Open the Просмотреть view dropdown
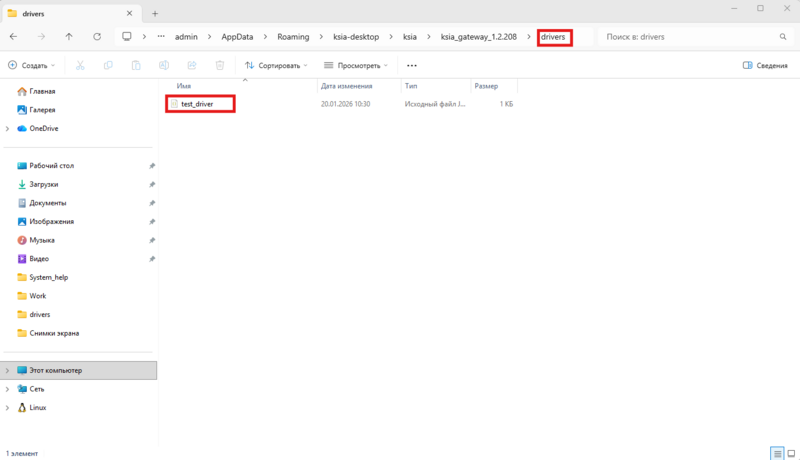Screen dimensions: 800x460 click(357, 65)
